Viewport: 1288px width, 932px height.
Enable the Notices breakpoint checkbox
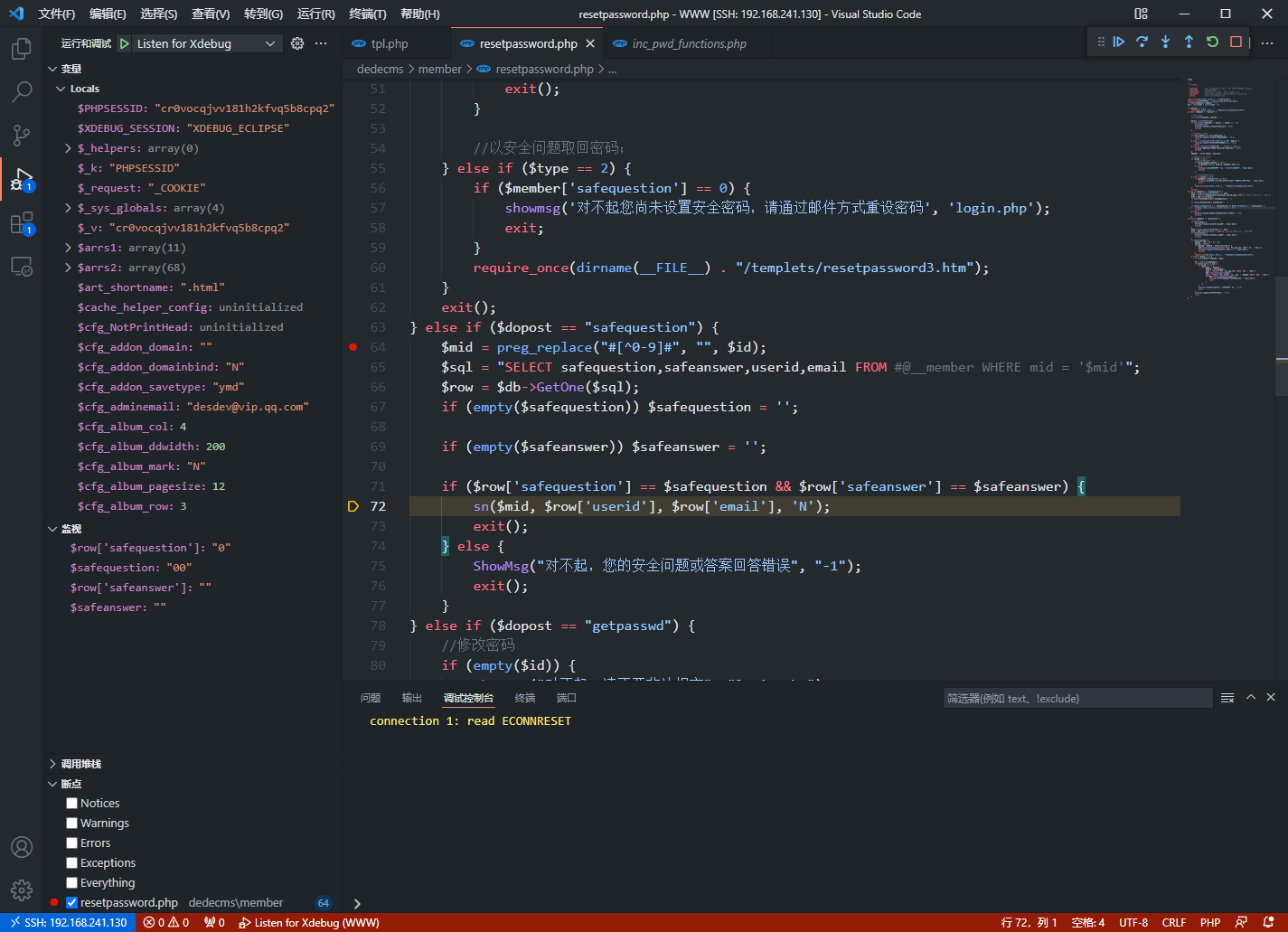pyautogui.click(x=71, y=804)
